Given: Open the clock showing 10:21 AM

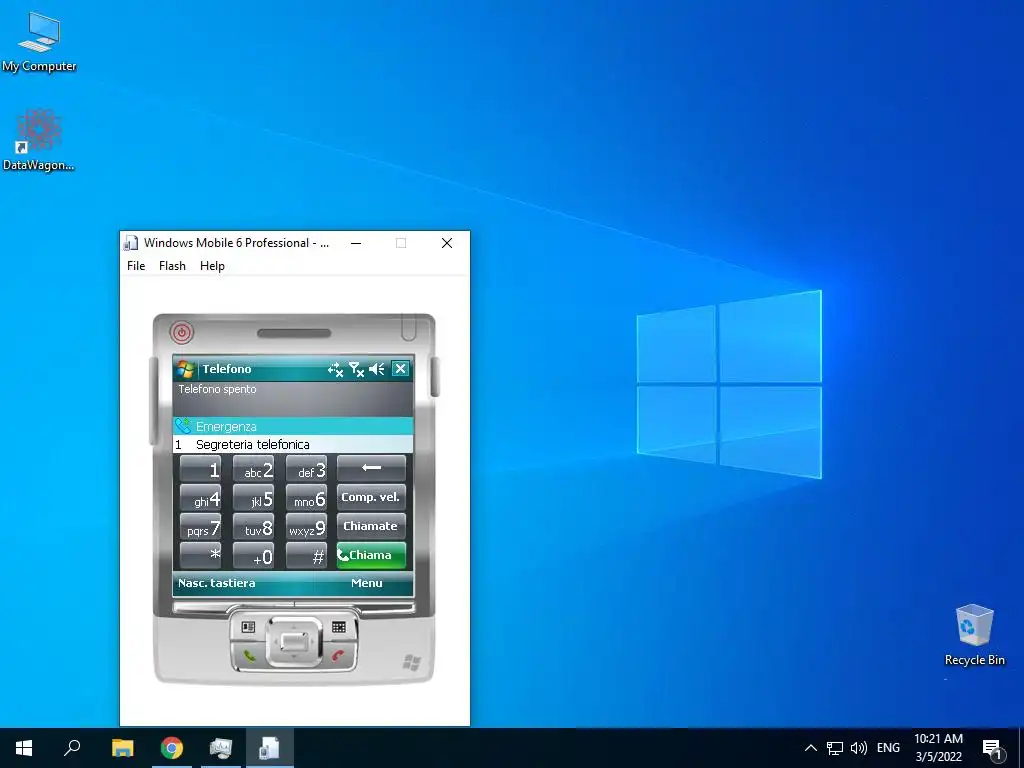Looking at the screenshot, I should coord(938,748).
